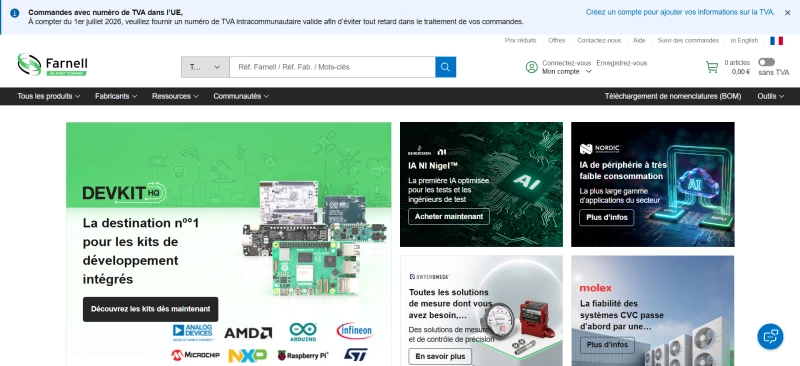The height and width of the screenshot is (366, 800).
Task: Click the development boards product image
Action: [x=314, y=238]
